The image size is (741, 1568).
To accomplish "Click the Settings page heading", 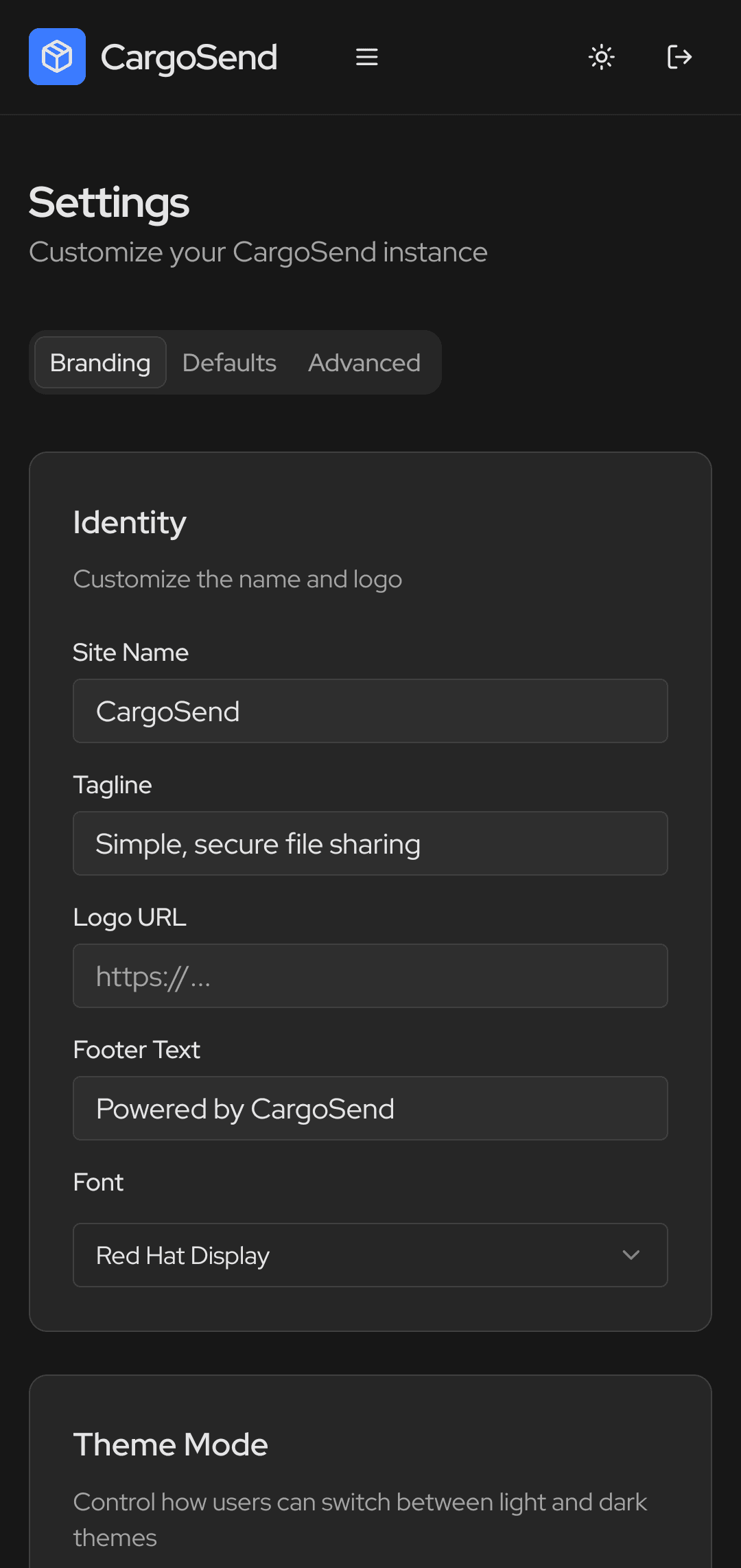I will [x=109, y=203].
